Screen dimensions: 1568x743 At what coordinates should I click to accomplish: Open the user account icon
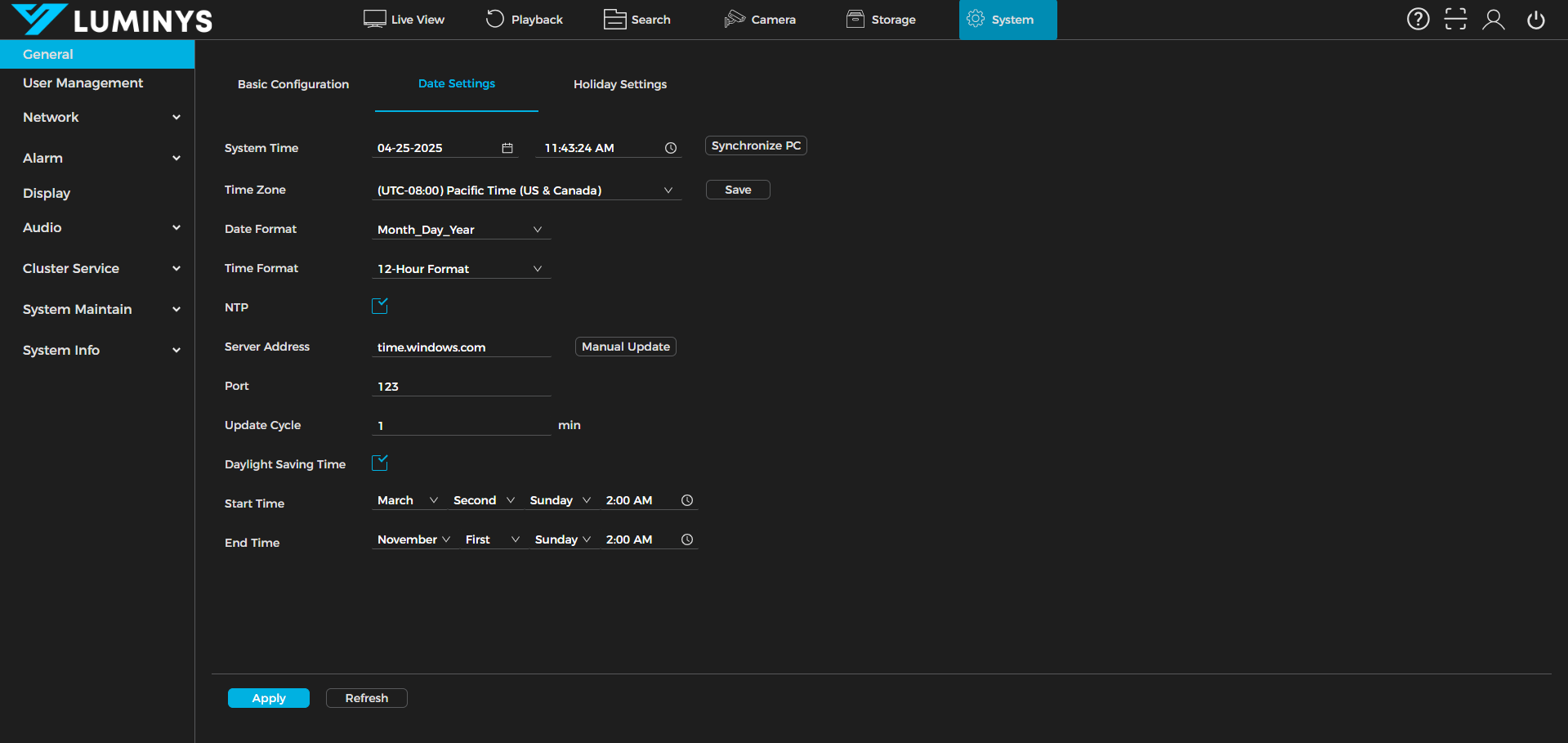point(1493,19)
